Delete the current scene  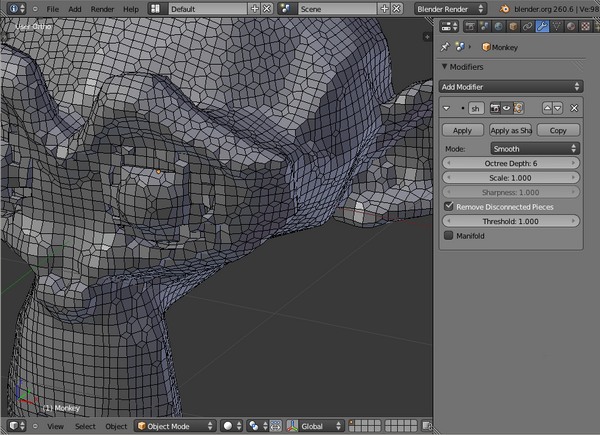397,9
